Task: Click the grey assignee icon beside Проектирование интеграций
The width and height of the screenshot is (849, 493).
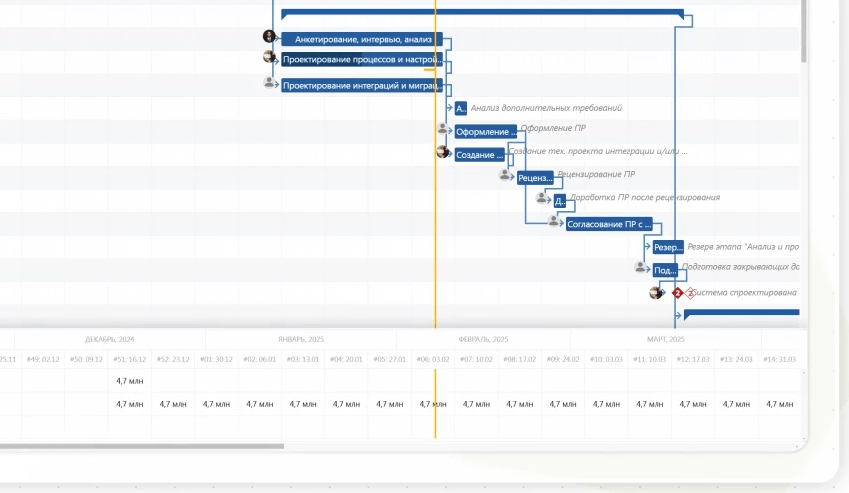Action: (x=269, y=82)
